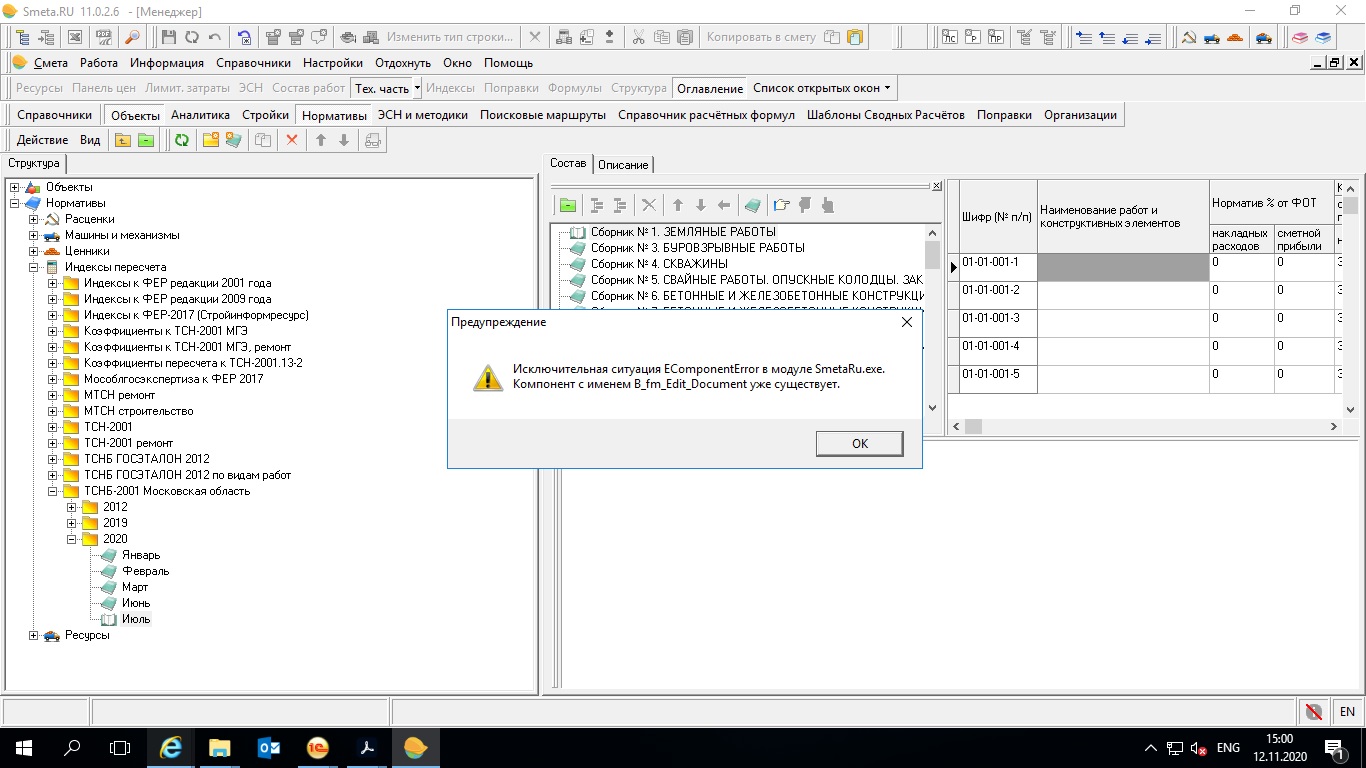Select Январь in the 2020 folder
The width and height of the screenshot is (1366, 768).
(x=140, y=555)
